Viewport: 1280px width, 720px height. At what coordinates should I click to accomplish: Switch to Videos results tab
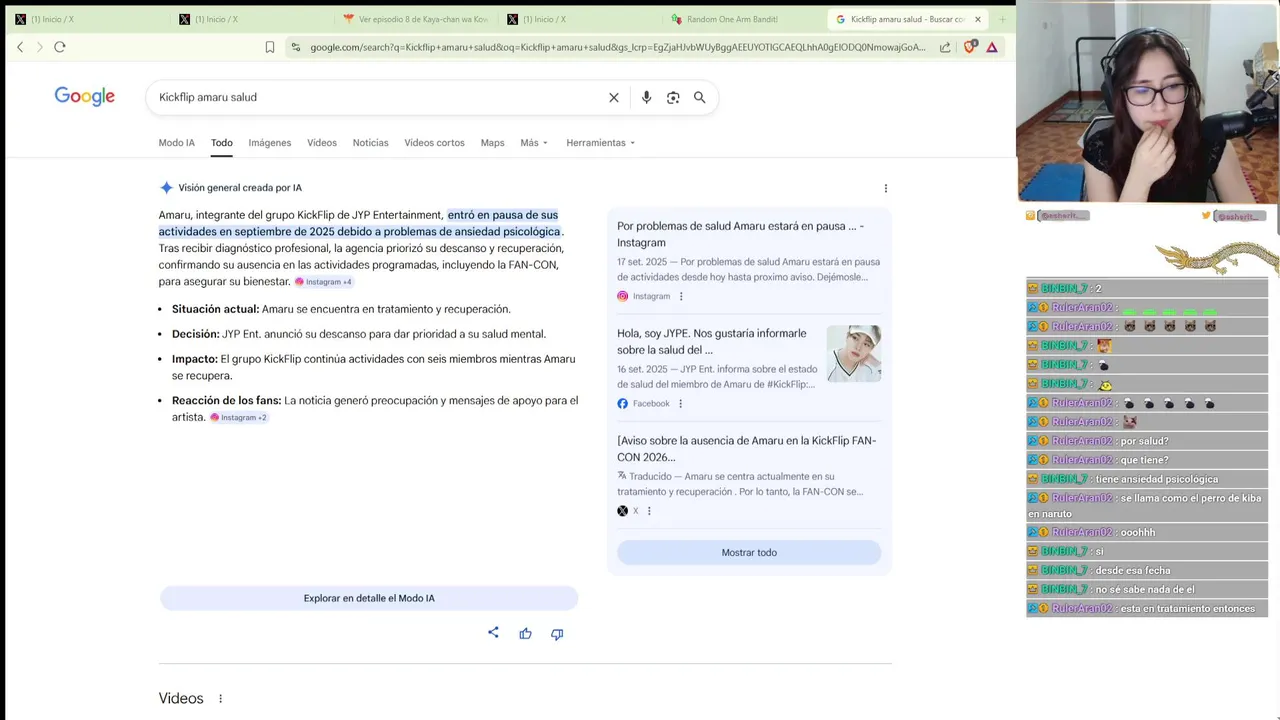coord(322,143)
